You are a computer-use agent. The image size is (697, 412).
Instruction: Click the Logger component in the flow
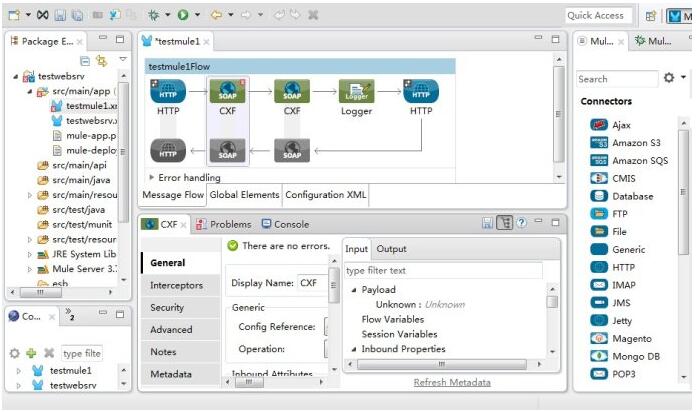[x=355, y=95]
